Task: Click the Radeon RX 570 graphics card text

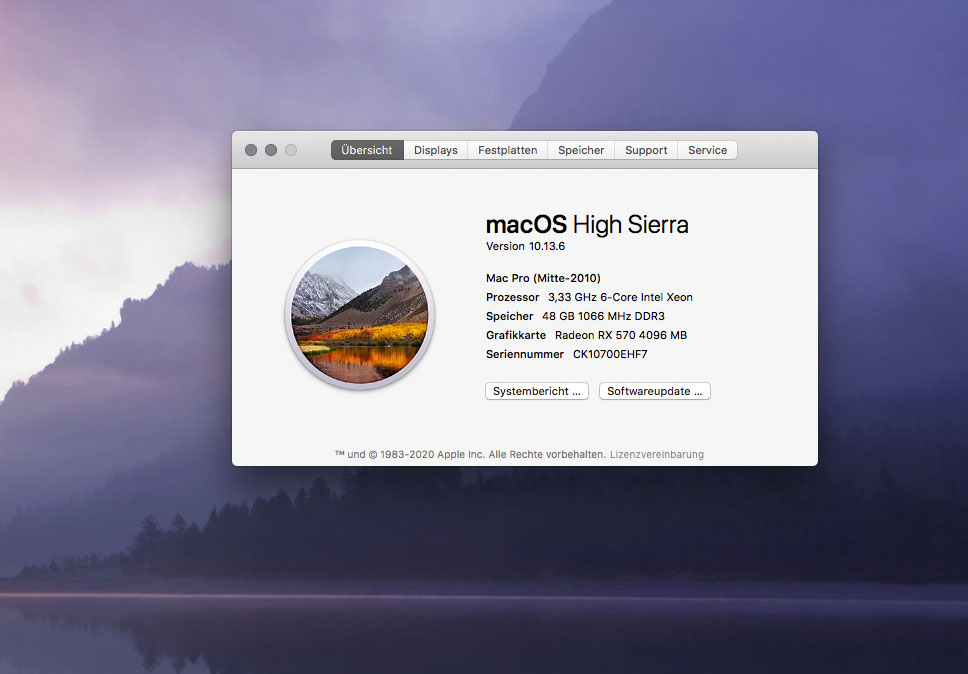Action: pos(621,335)
